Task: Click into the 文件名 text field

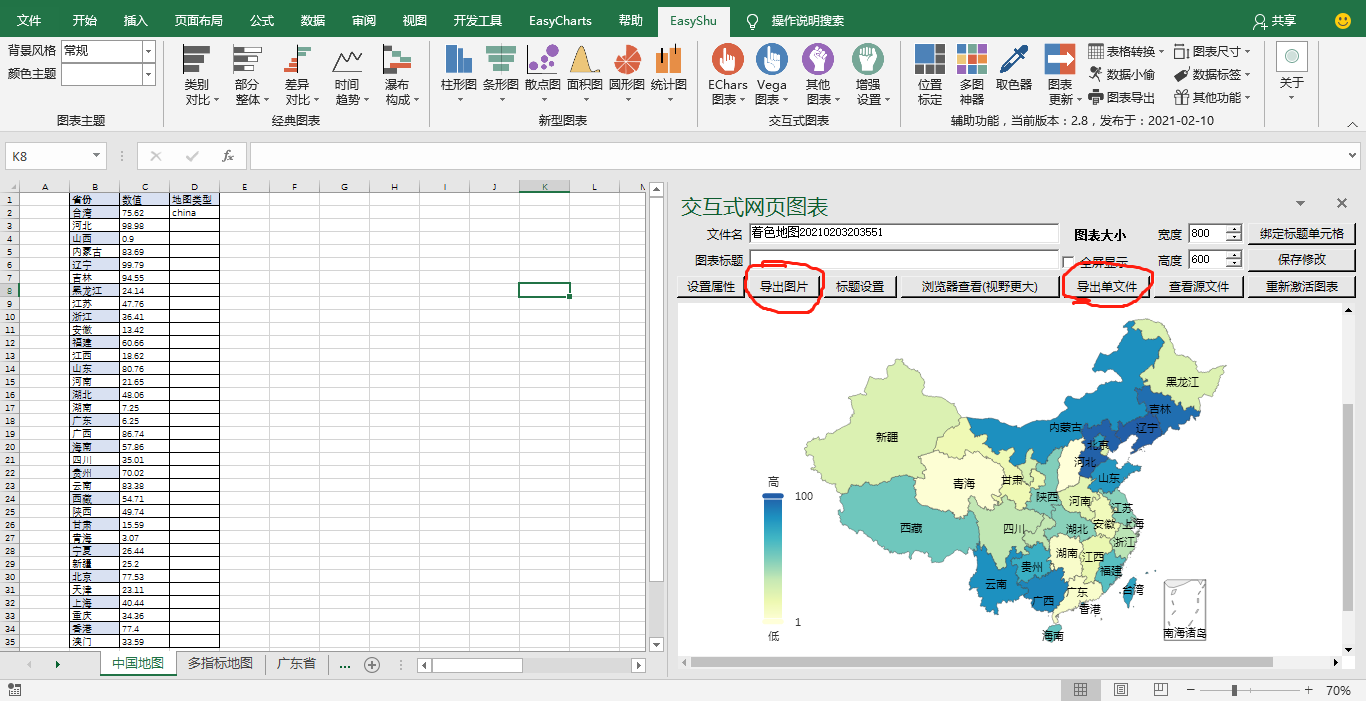Action: (x=903, y=233)
